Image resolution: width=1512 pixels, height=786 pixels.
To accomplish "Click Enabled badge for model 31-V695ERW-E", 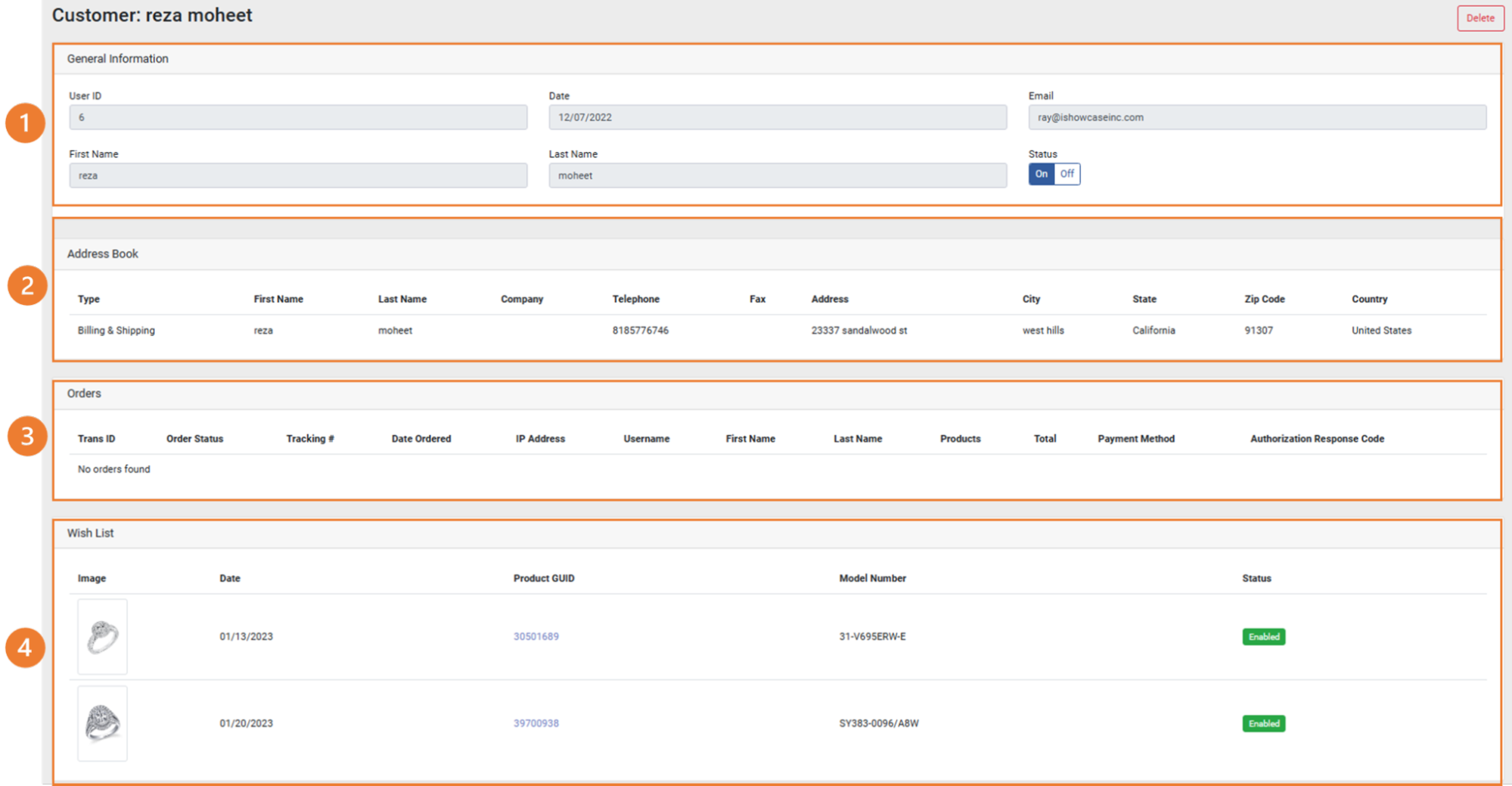I will [1263, 637].
